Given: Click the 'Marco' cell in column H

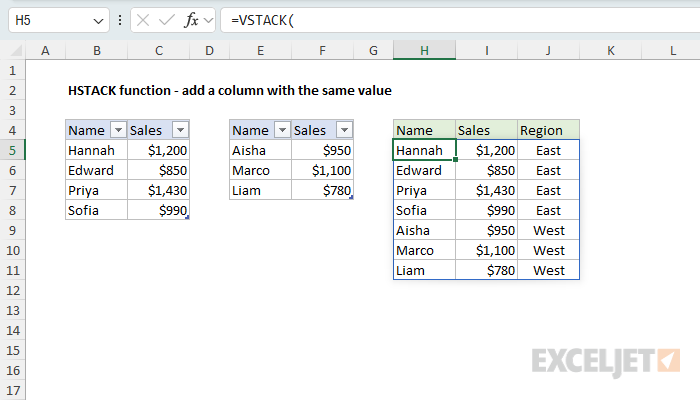Looking at the screenshot, I should click(x=424, y=250).
